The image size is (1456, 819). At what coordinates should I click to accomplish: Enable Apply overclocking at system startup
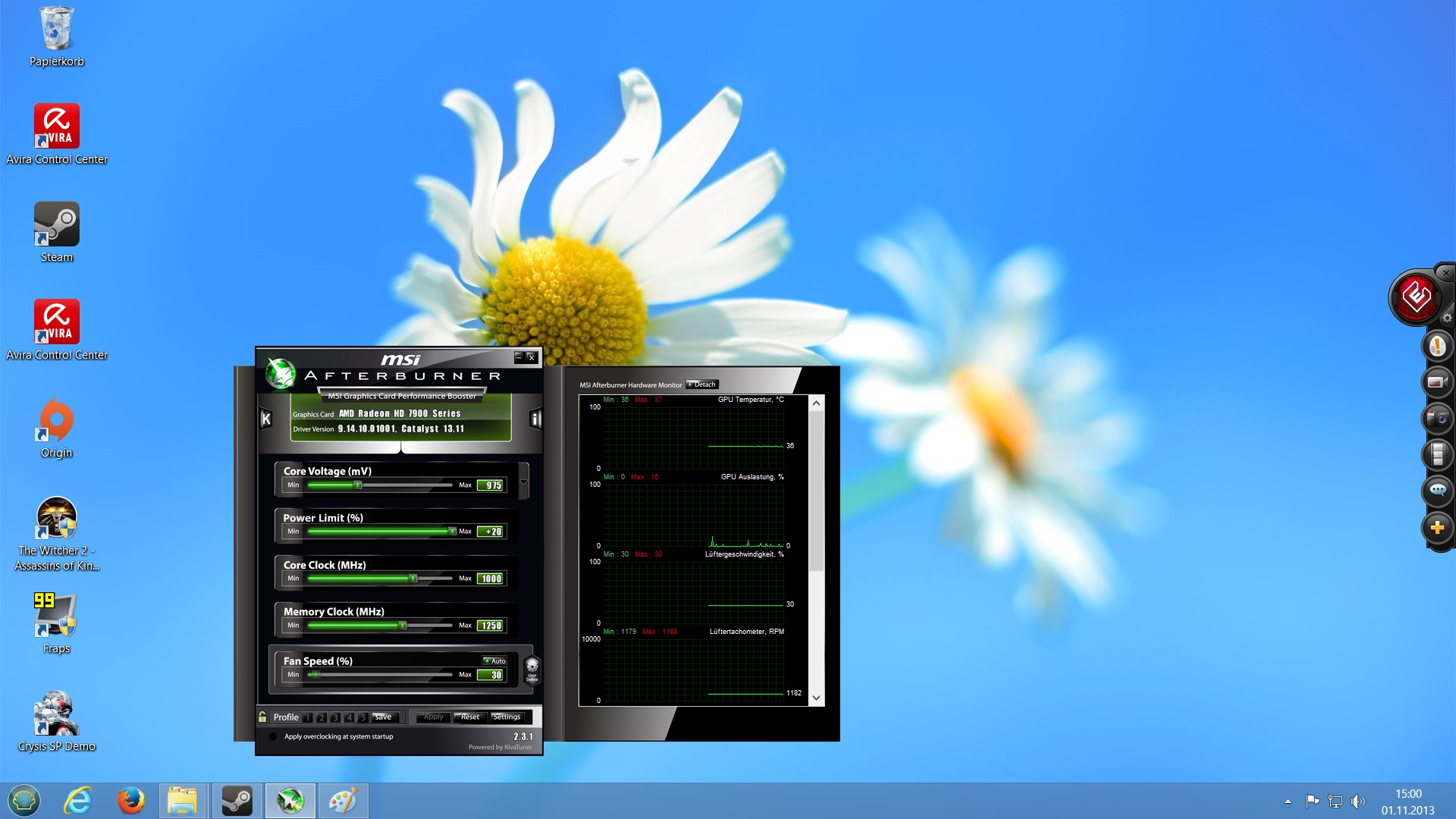coord(273,736)
